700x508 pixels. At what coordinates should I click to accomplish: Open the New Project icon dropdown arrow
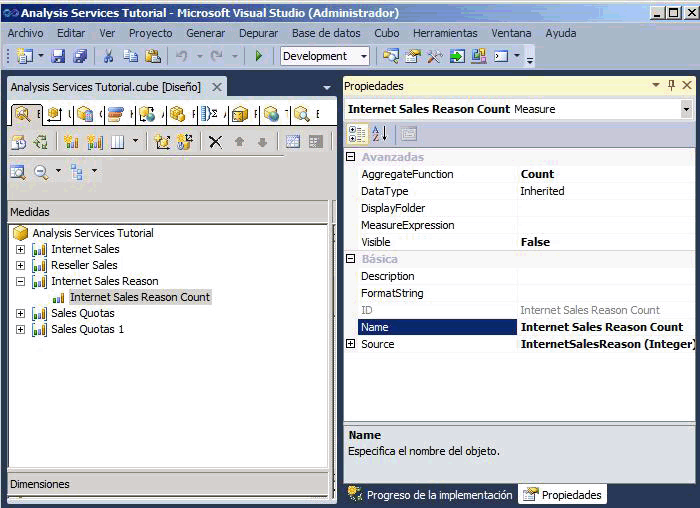coord(41,56)
